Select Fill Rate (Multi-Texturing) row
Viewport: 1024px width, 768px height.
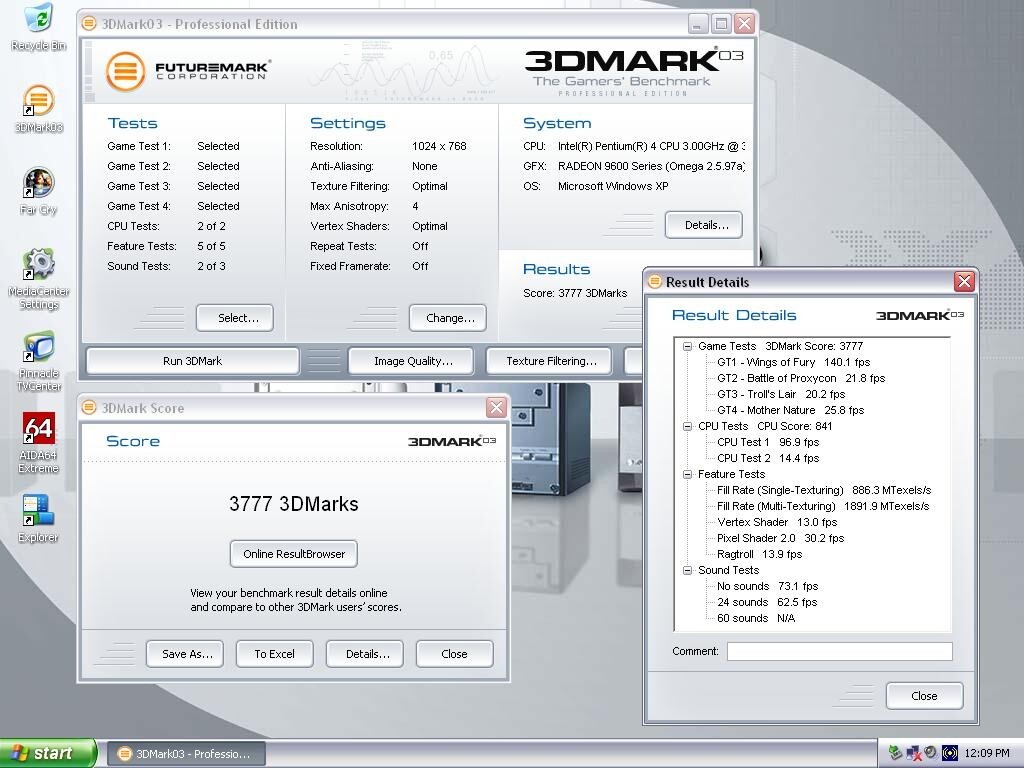(x=823, y=506)
